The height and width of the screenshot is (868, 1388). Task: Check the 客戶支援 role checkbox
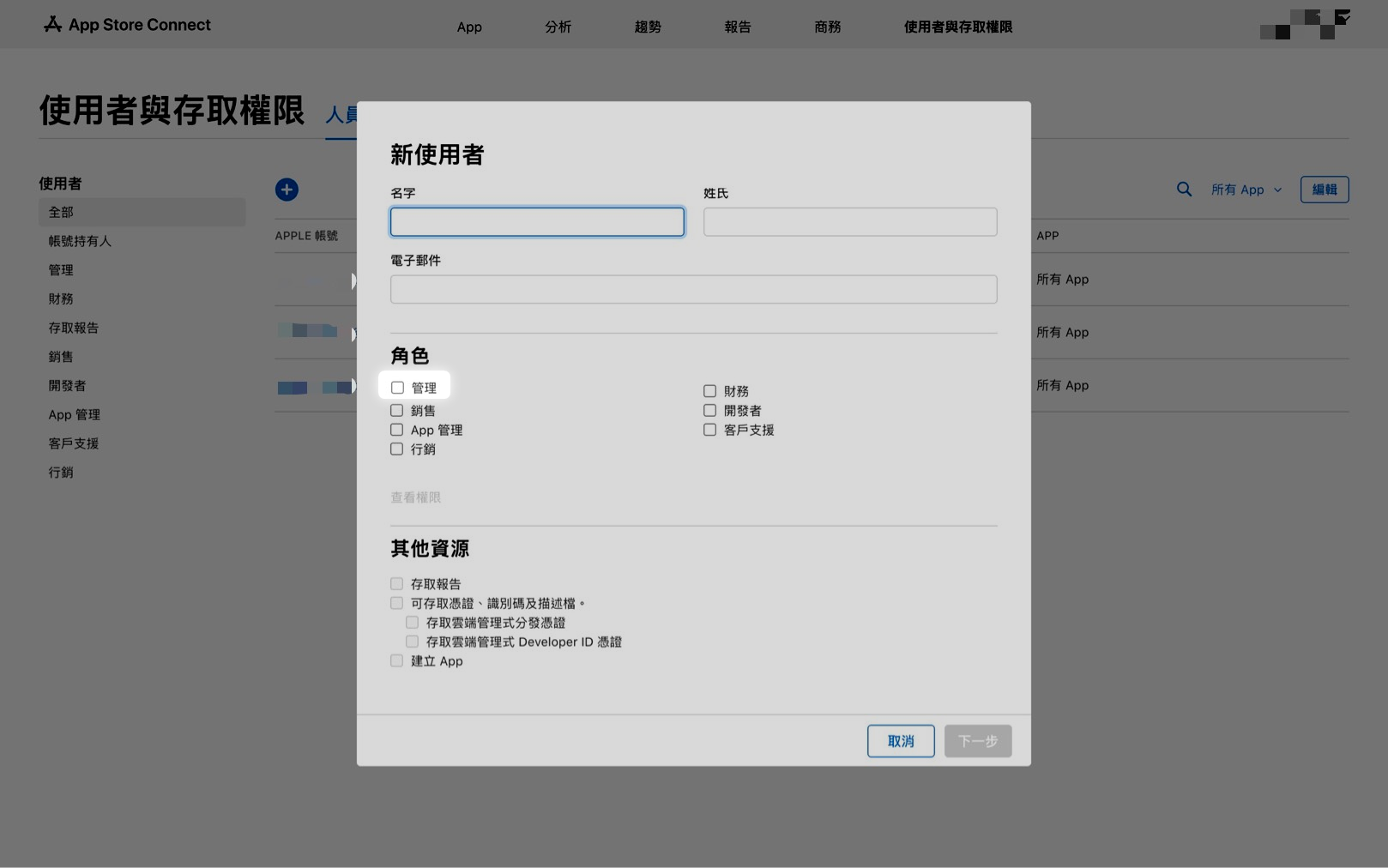[x=709, y=430]
